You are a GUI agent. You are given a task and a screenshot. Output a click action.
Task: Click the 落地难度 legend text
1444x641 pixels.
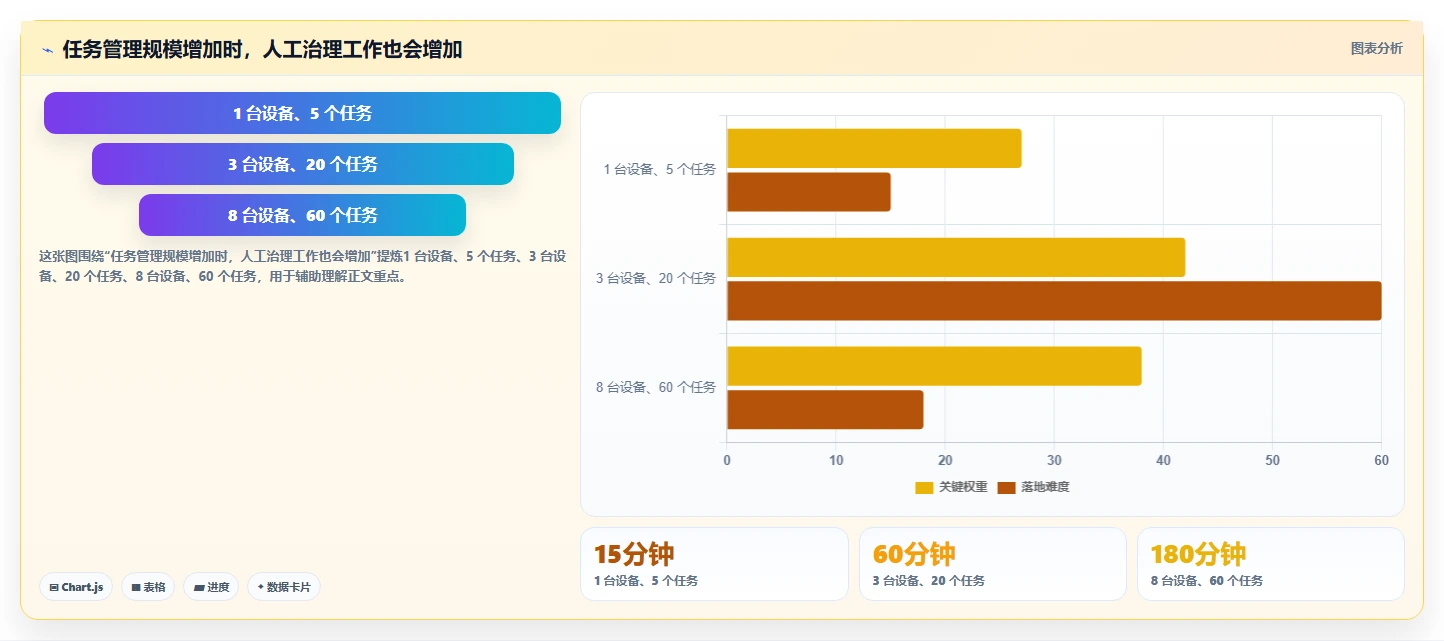pos(1045,487)
